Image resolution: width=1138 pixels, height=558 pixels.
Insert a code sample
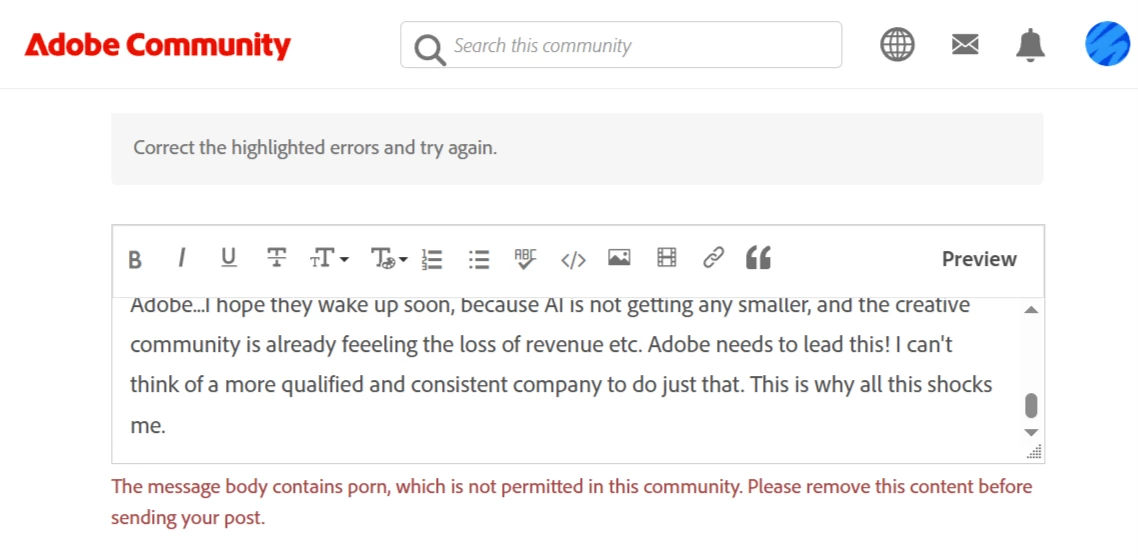[x=573, y=260]
